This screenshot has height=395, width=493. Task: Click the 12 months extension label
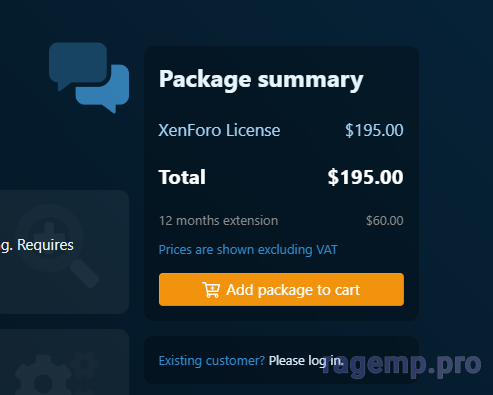[218, 221]
